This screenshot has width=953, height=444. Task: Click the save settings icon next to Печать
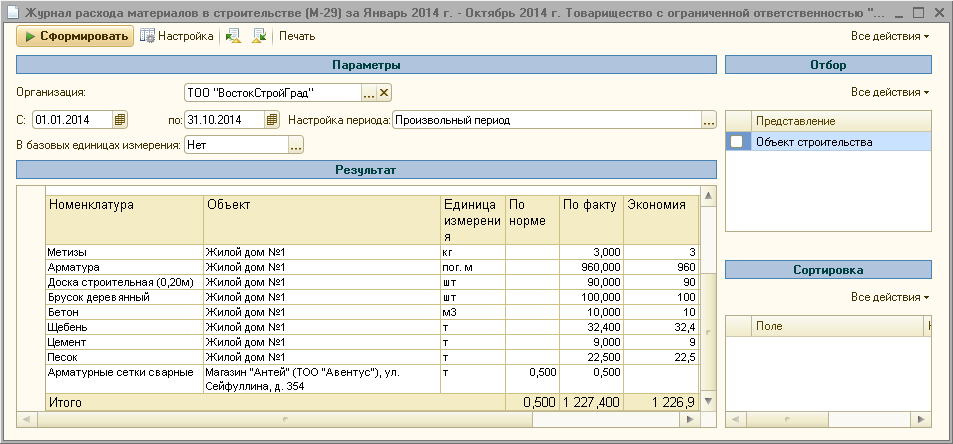click(x=260, y=36)
